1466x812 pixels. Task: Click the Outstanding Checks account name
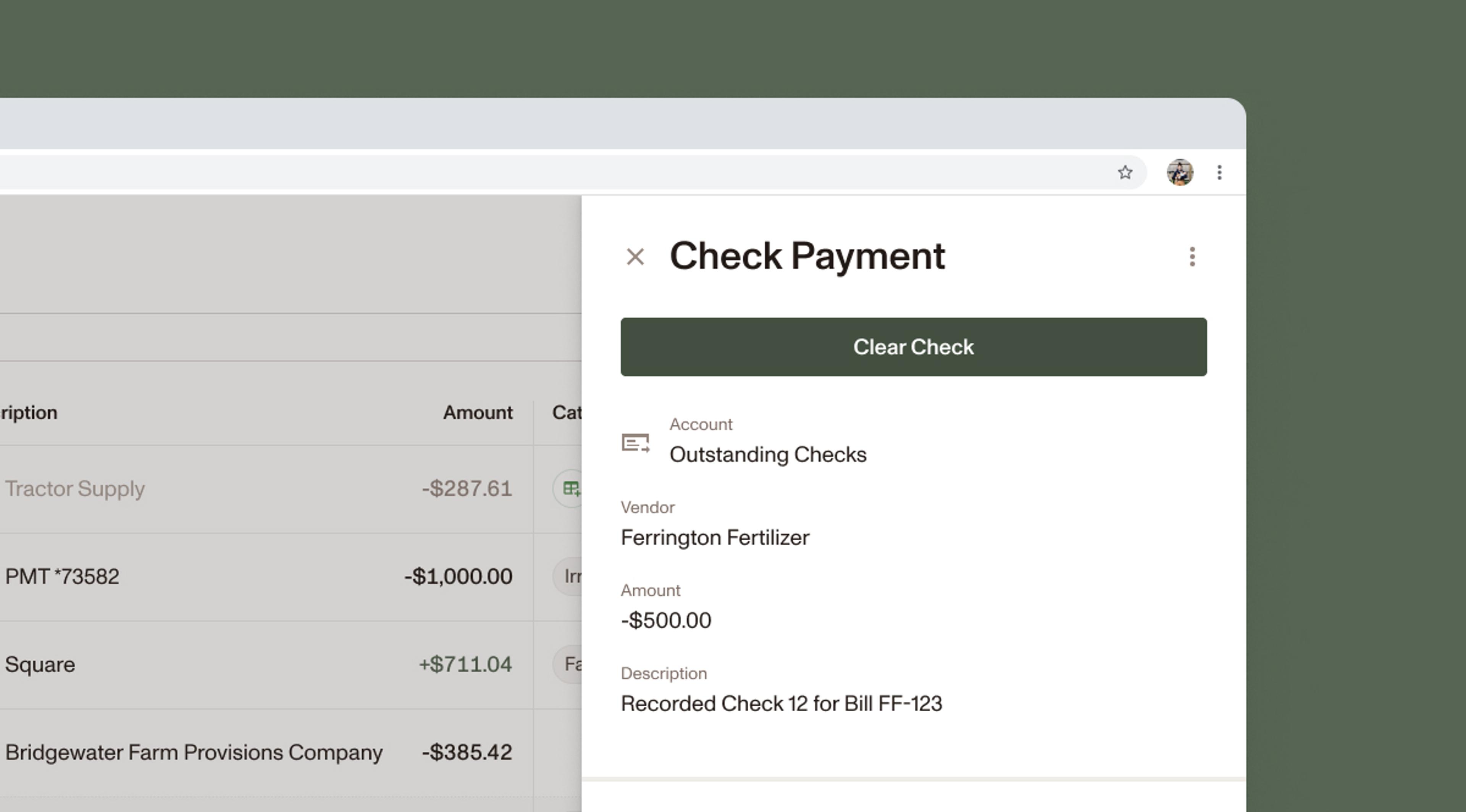(x=767, y=454)
